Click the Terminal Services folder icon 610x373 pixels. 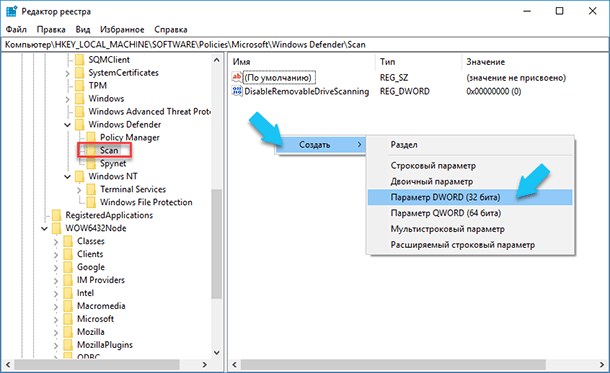(x=91, y=189)
